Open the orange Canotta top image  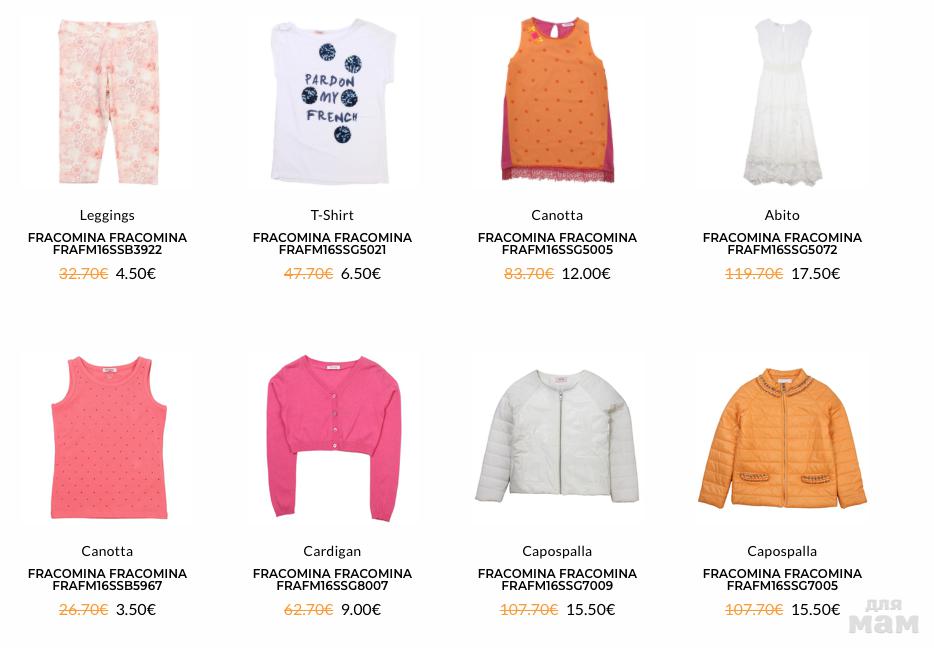pyautogui.click(x=557, y=101)
